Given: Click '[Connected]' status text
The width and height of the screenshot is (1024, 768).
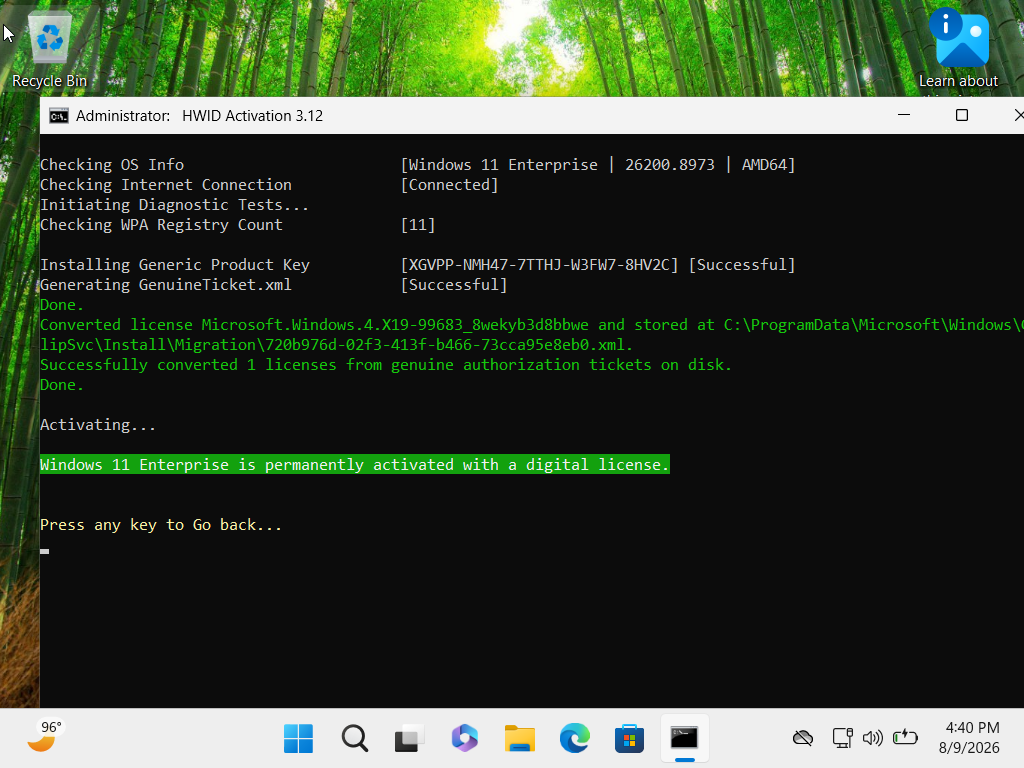Looking at the screenshot, I should click(449, 185).
